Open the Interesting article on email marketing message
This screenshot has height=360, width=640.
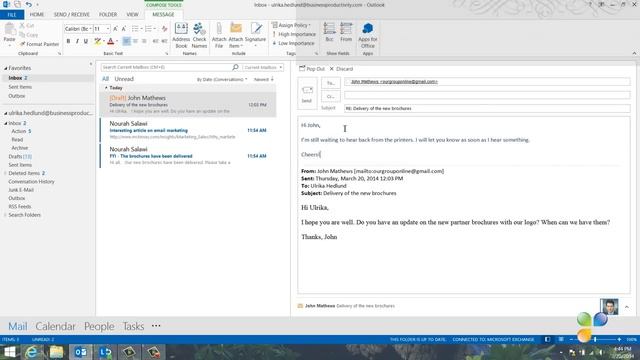188,130
